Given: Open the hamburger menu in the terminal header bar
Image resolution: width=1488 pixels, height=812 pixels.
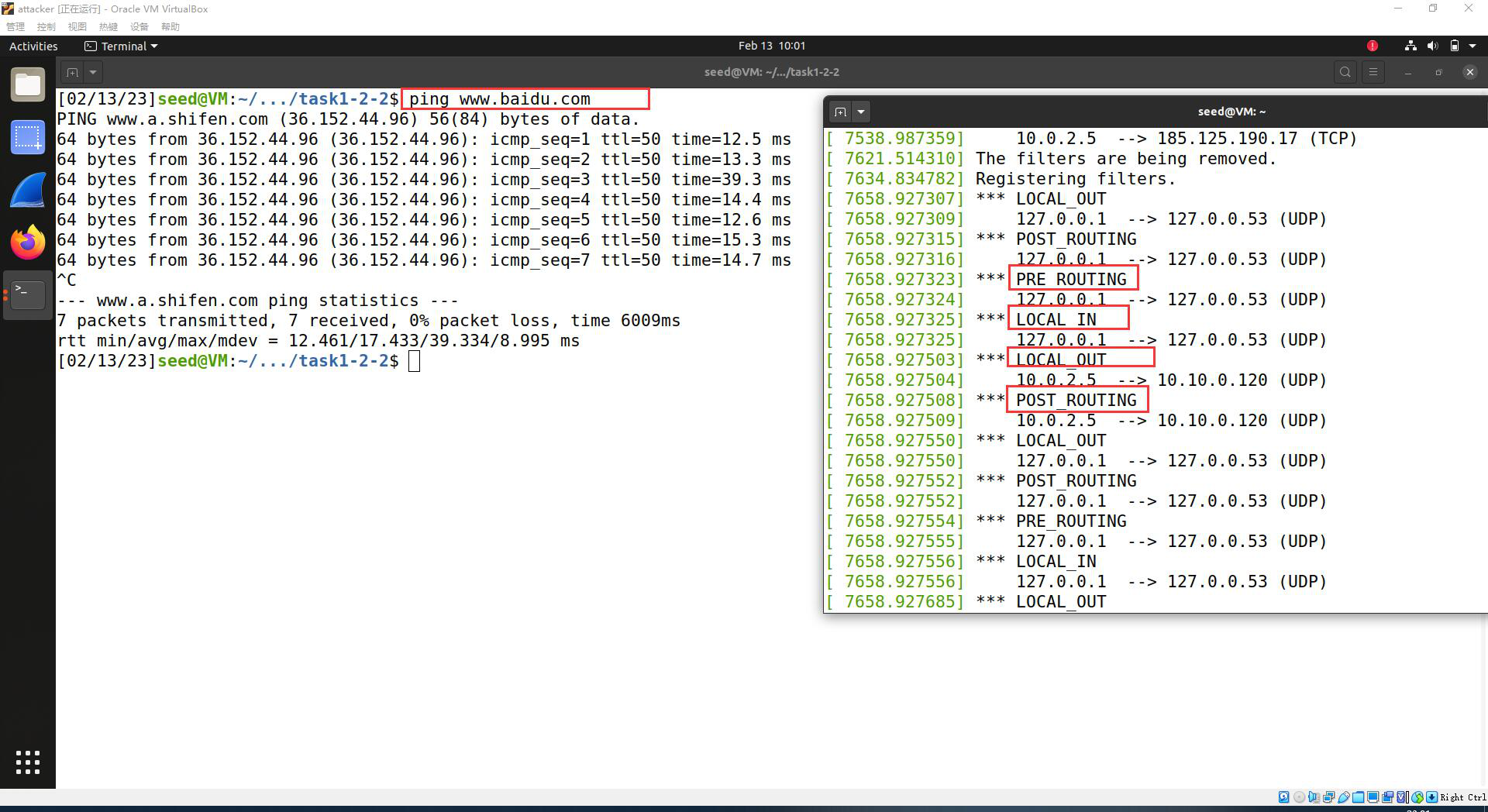Looking at the screenshot, I should coord(1373,71).
